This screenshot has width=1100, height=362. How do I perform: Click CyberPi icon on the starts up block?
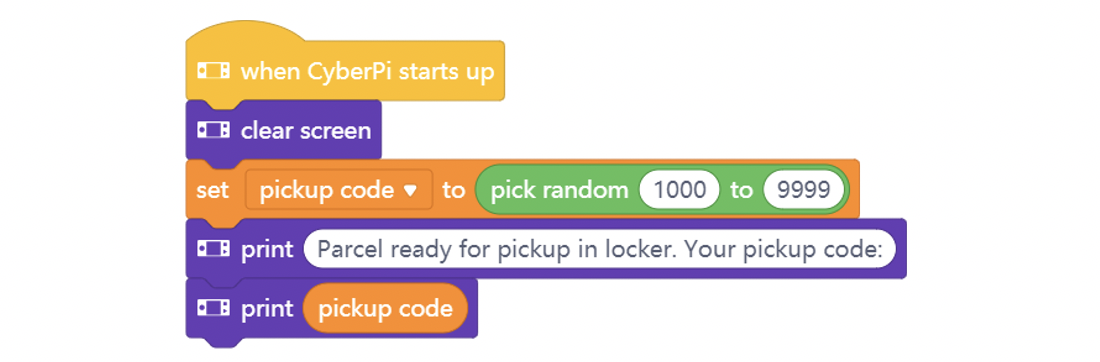213,71
